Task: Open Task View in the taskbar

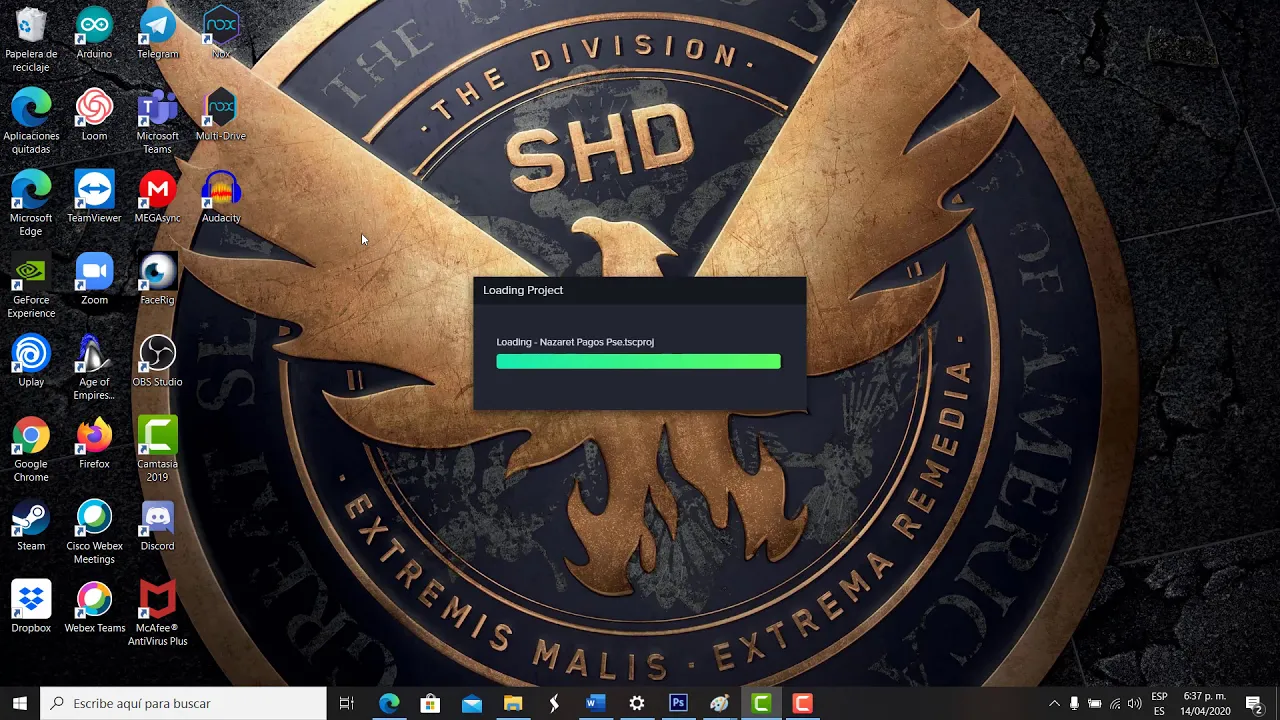Action: [x=347, y=703]
